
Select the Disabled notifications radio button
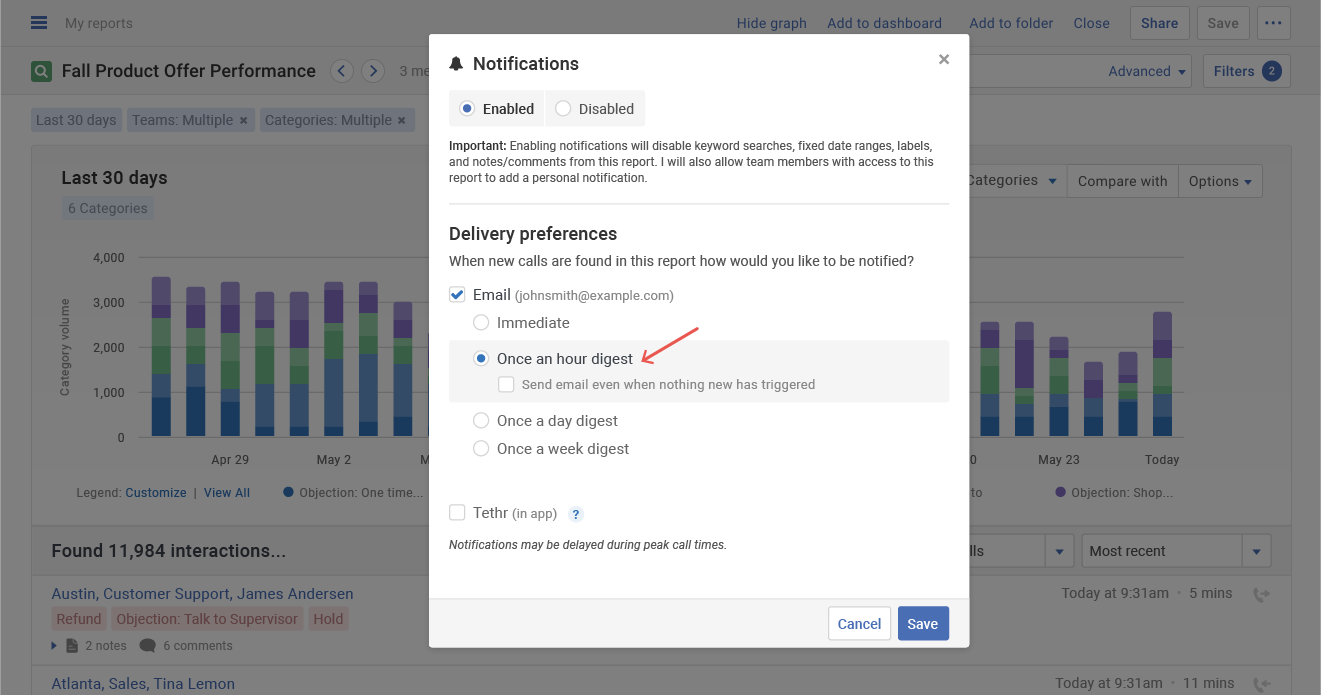tap(563, 108)
